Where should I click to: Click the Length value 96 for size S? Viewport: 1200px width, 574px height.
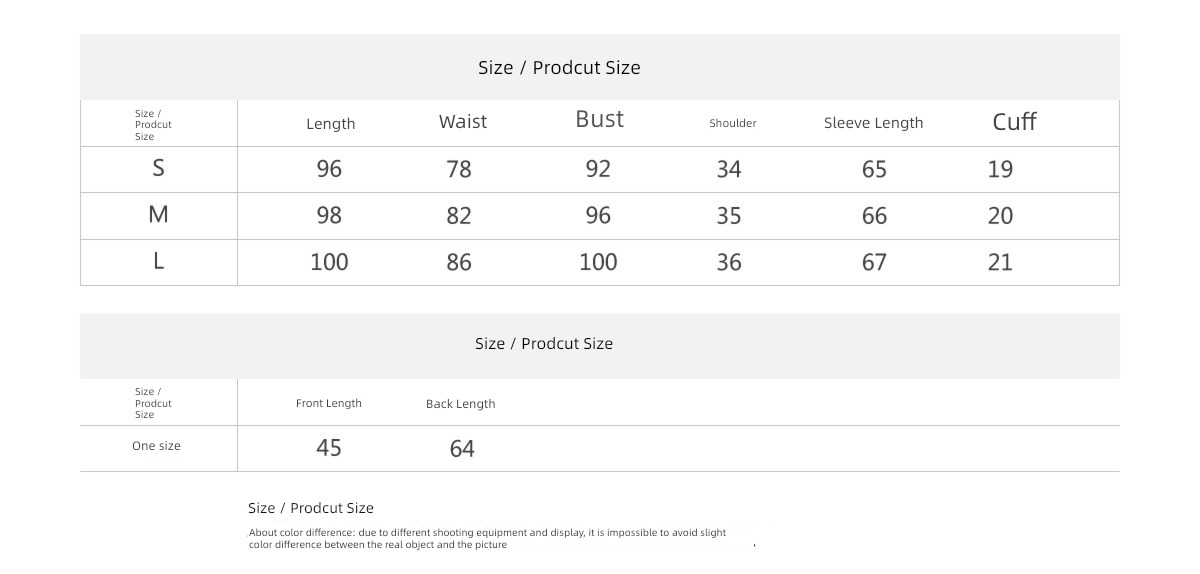[x=329, y=169]
